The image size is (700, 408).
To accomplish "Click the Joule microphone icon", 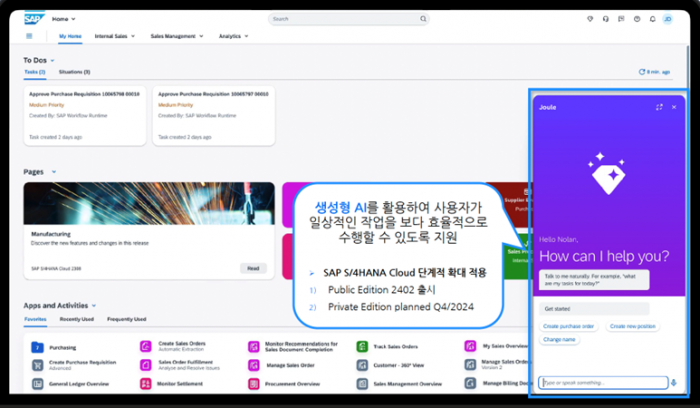I will pyautogui.click(x=674, y=383).
